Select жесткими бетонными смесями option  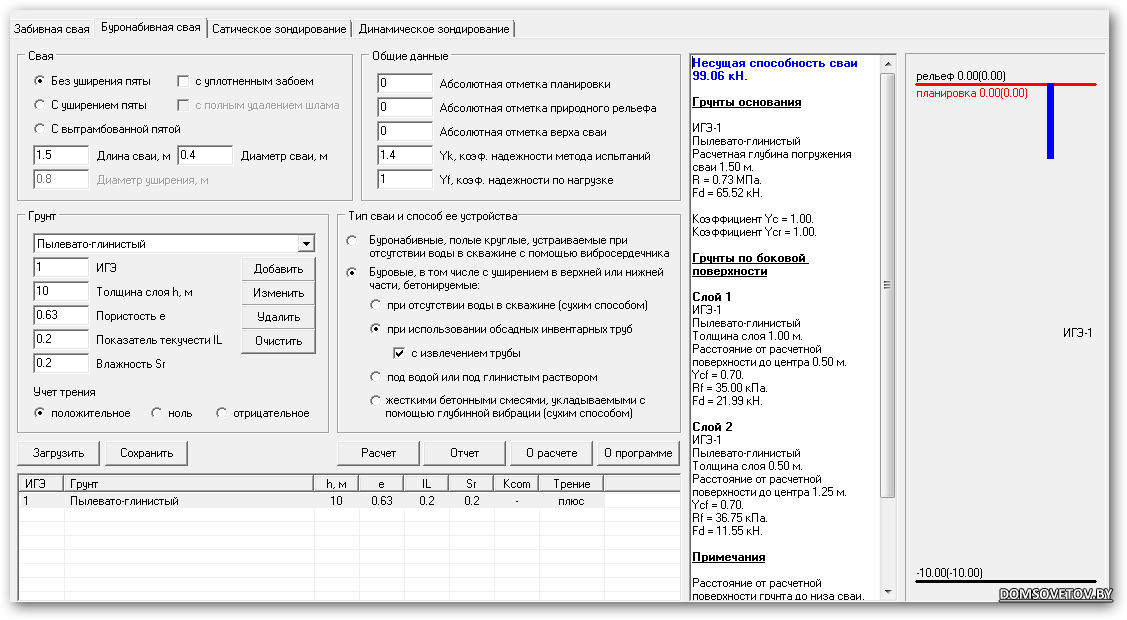coord(375,400)
